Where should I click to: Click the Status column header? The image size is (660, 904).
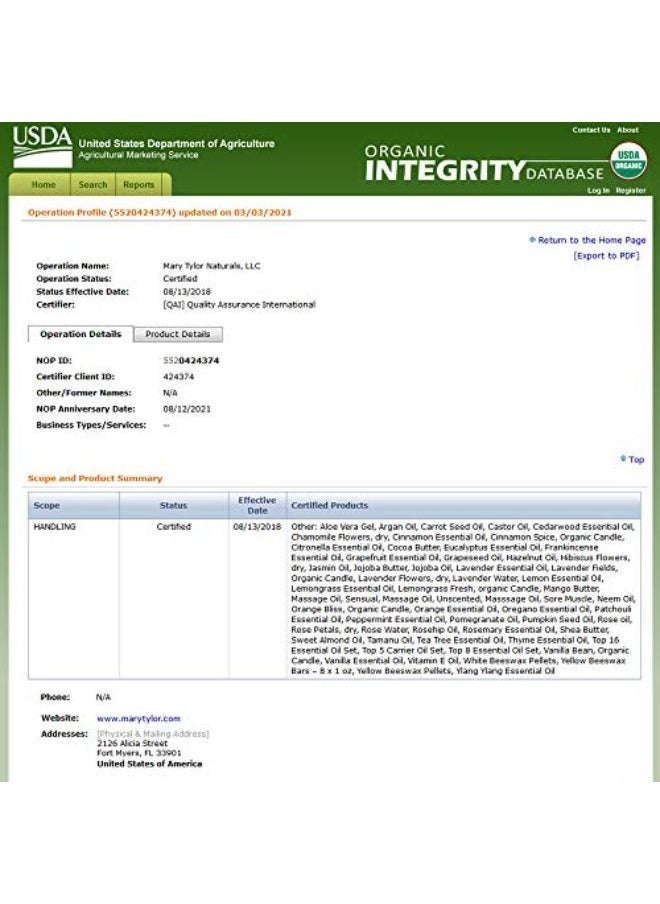(x=174, y=506)
